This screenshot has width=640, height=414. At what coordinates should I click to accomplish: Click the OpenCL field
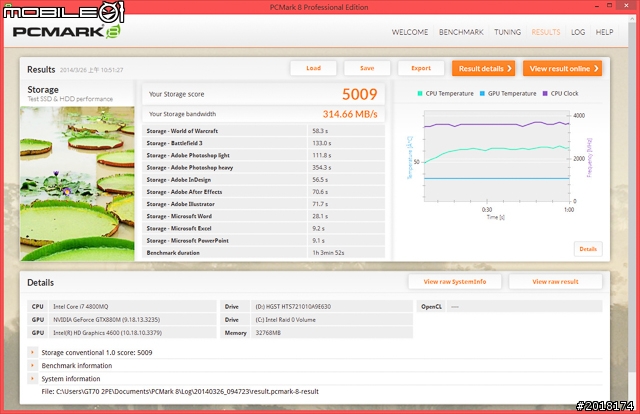point(524,307)
